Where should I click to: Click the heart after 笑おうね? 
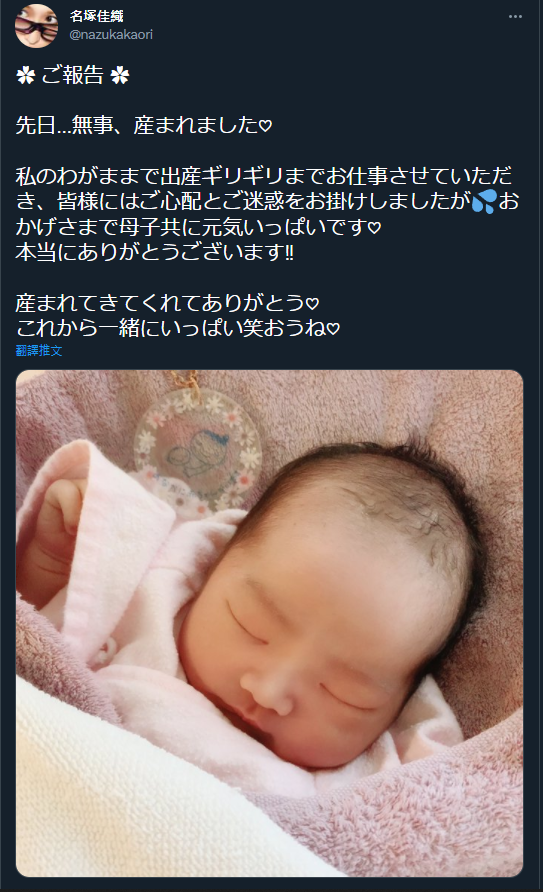click(x=334, y=328)
